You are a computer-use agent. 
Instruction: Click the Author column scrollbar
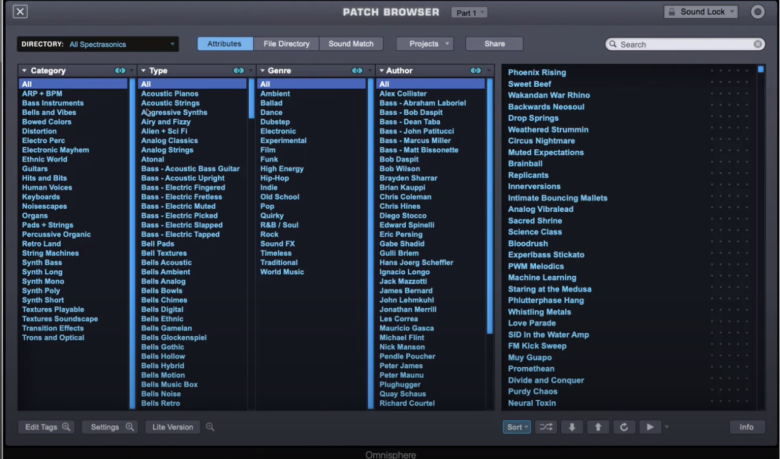pos(490,206)
